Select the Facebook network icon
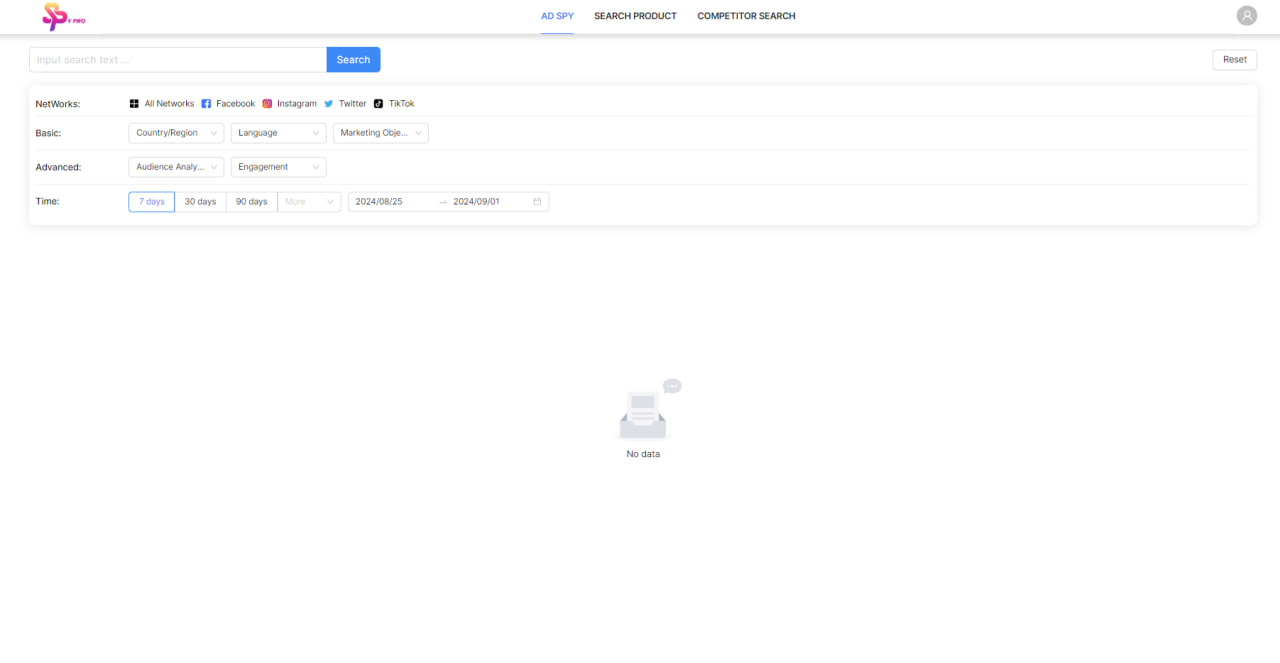The image size is (1280, 663). (x=206, y=104)
